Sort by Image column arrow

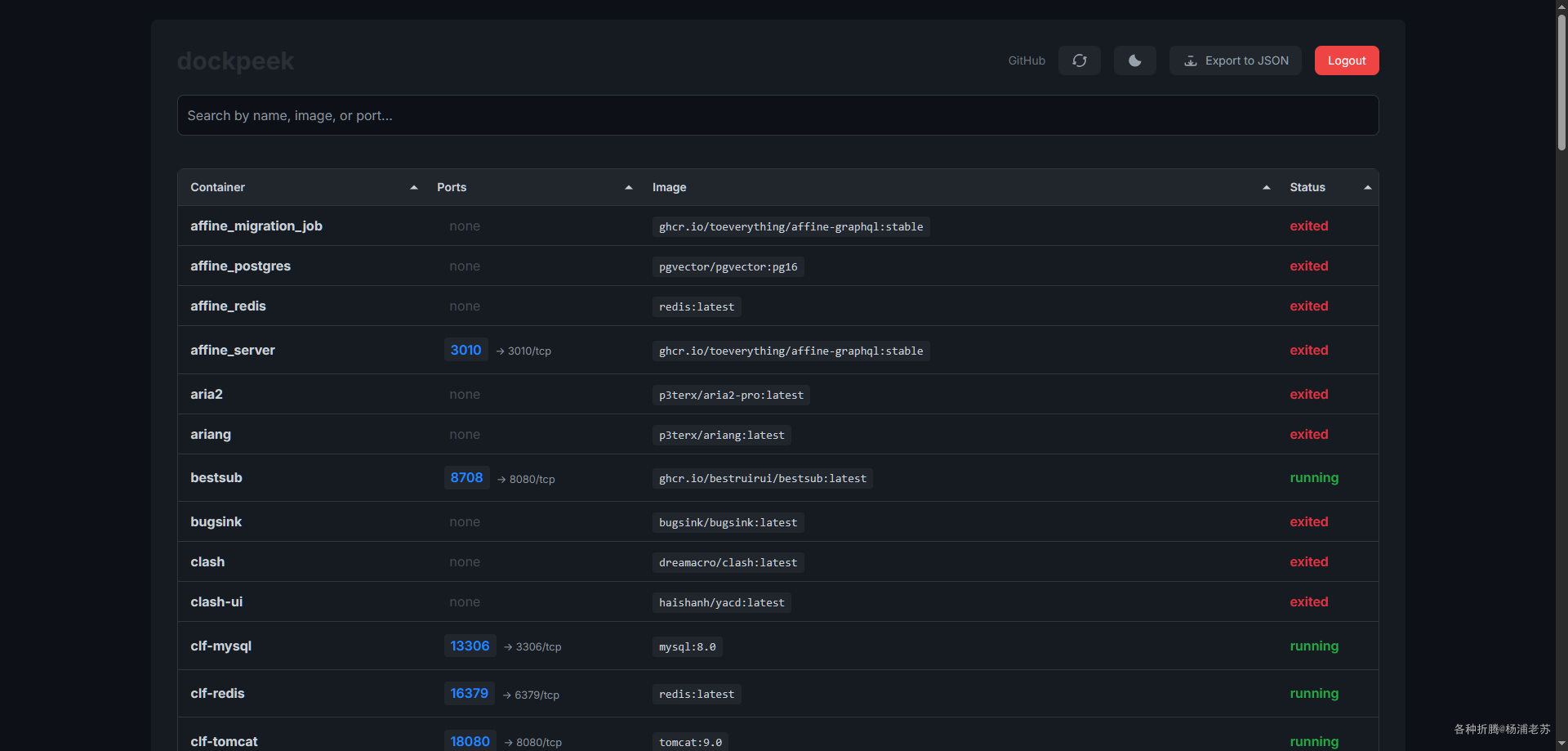[1267, 187]
